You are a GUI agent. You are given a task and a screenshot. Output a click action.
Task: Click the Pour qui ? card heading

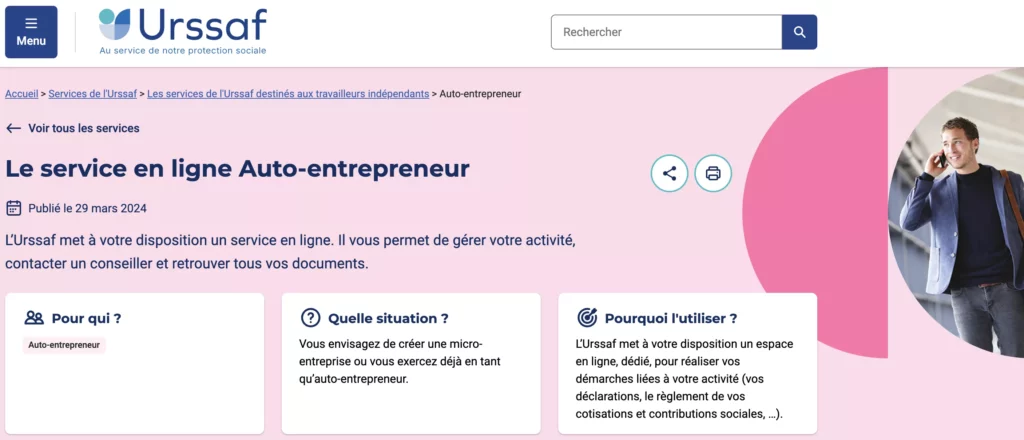86,318
